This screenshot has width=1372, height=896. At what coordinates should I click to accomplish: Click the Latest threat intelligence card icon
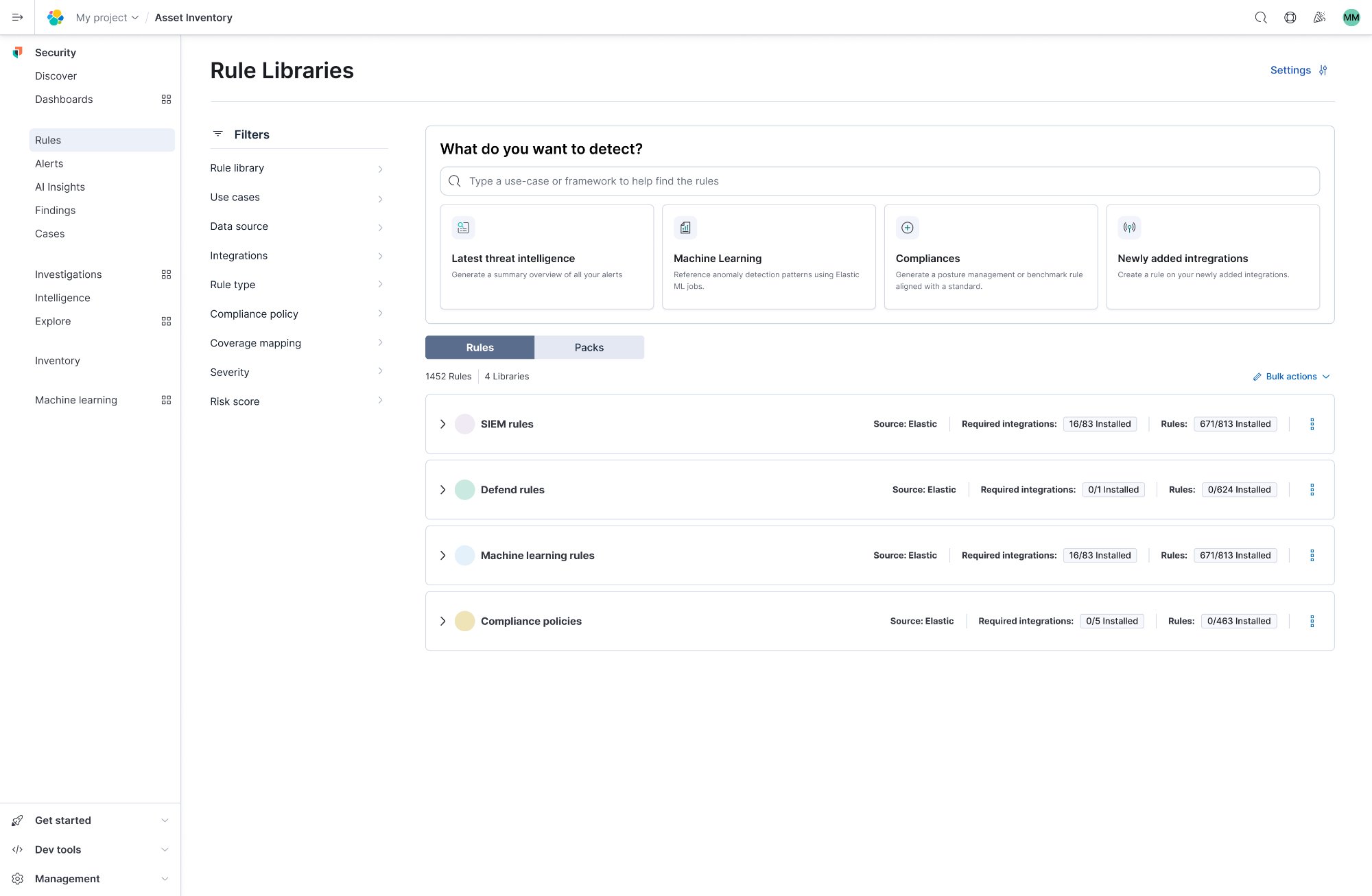464,227
